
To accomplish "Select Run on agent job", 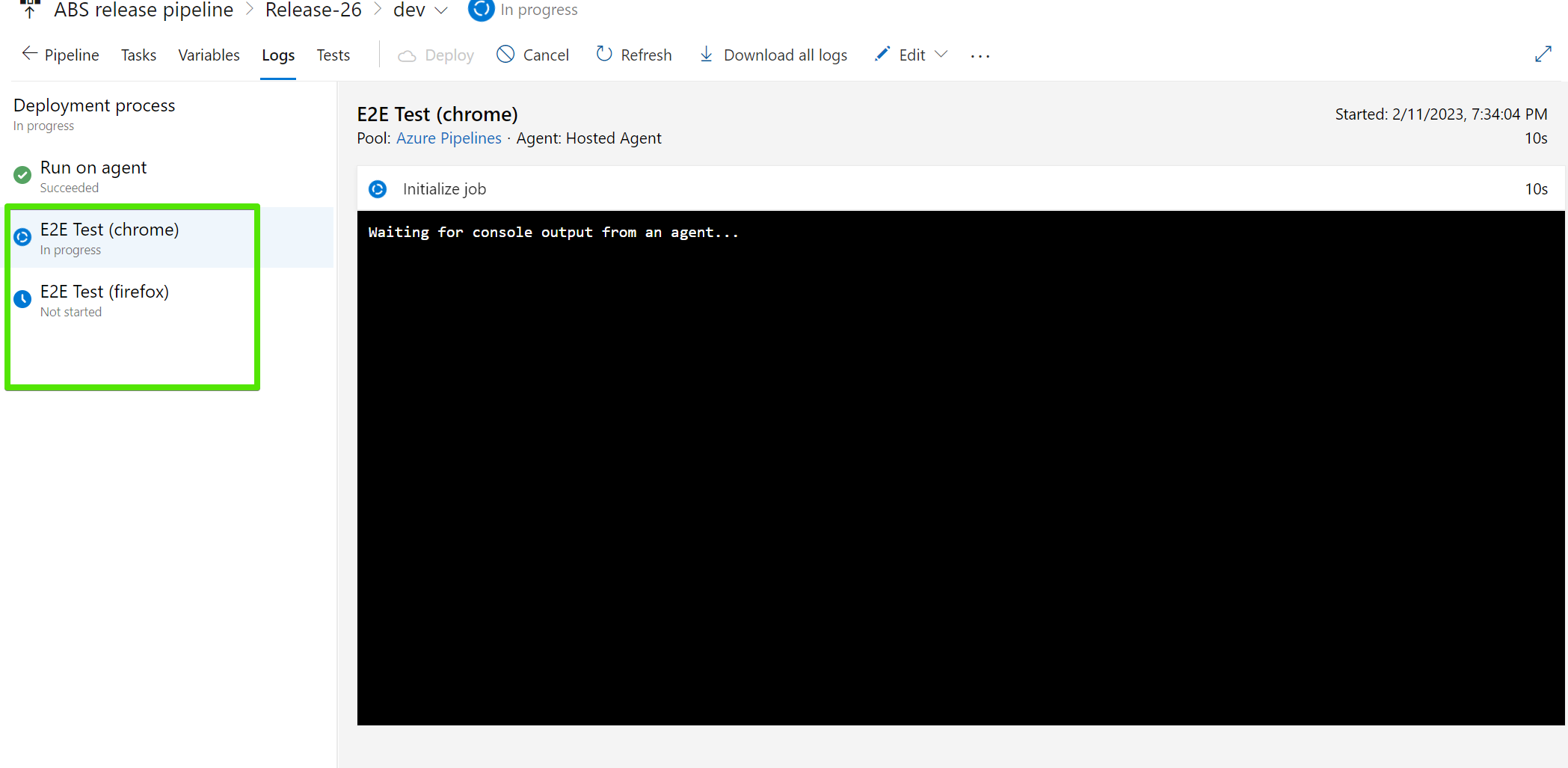I will click(93, 168).
